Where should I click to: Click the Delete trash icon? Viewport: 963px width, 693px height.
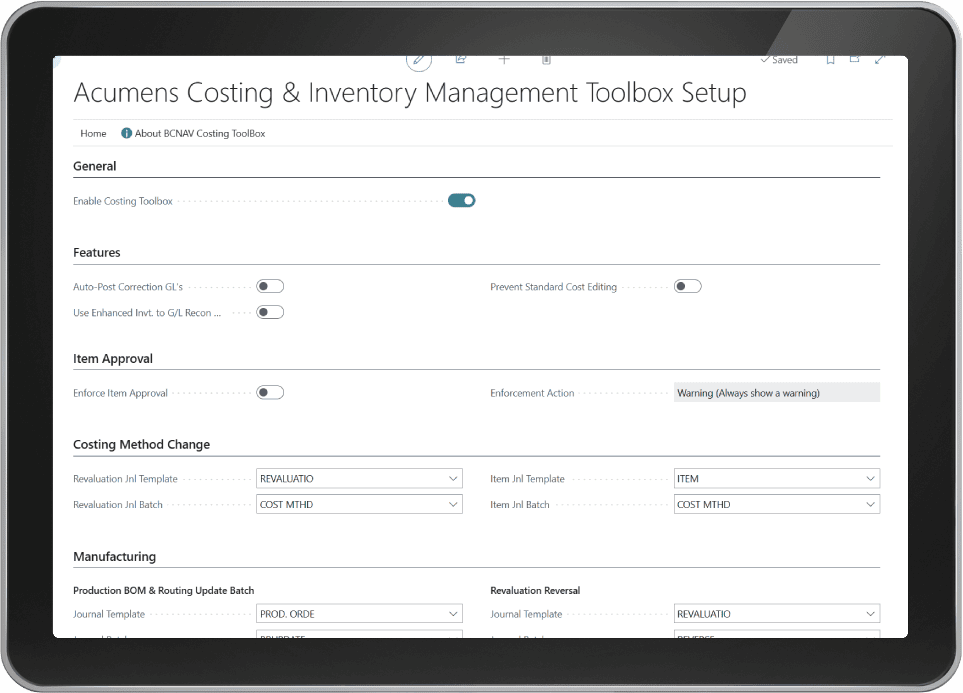coord(546,60)
